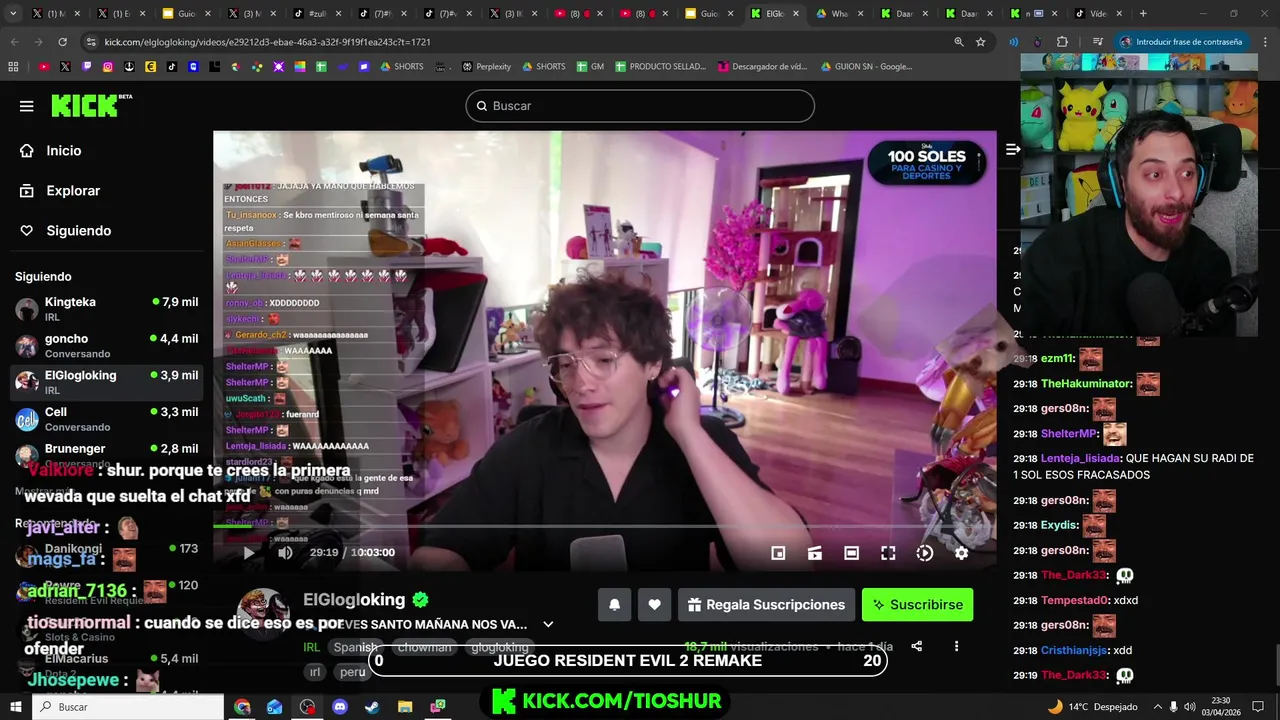Viewport: 1280px width, 720px height.
Task: Click the Windows taskbar Buscar box
Action: 128,707
